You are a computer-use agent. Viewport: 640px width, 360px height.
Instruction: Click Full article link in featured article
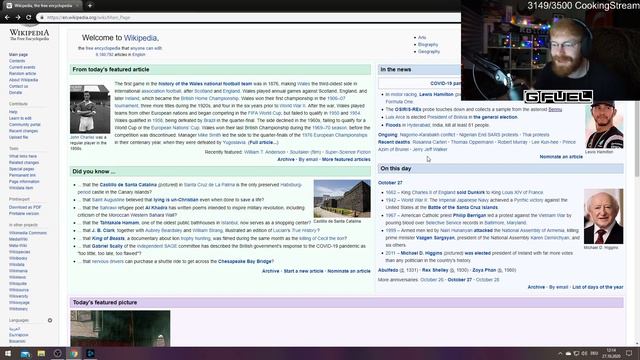coord(263,142)
